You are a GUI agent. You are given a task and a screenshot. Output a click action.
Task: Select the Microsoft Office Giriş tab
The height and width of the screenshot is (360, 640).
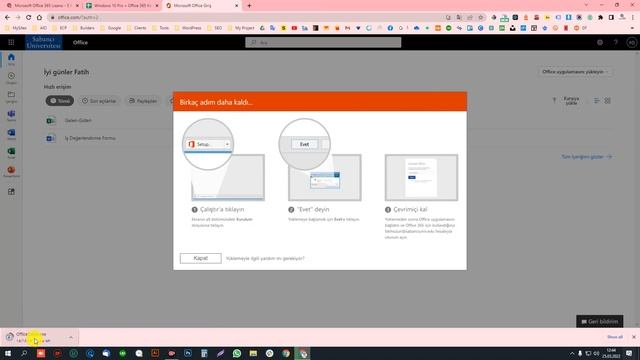(x=201, y=6)
